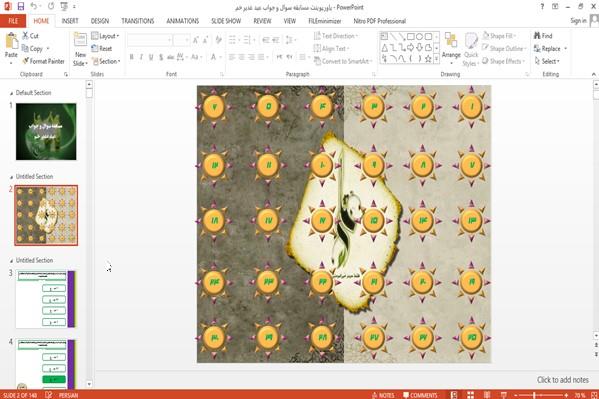The image size is (599, 399).
Task: Switch to the ANIMATIONS tab
Action: pos(183,21)
